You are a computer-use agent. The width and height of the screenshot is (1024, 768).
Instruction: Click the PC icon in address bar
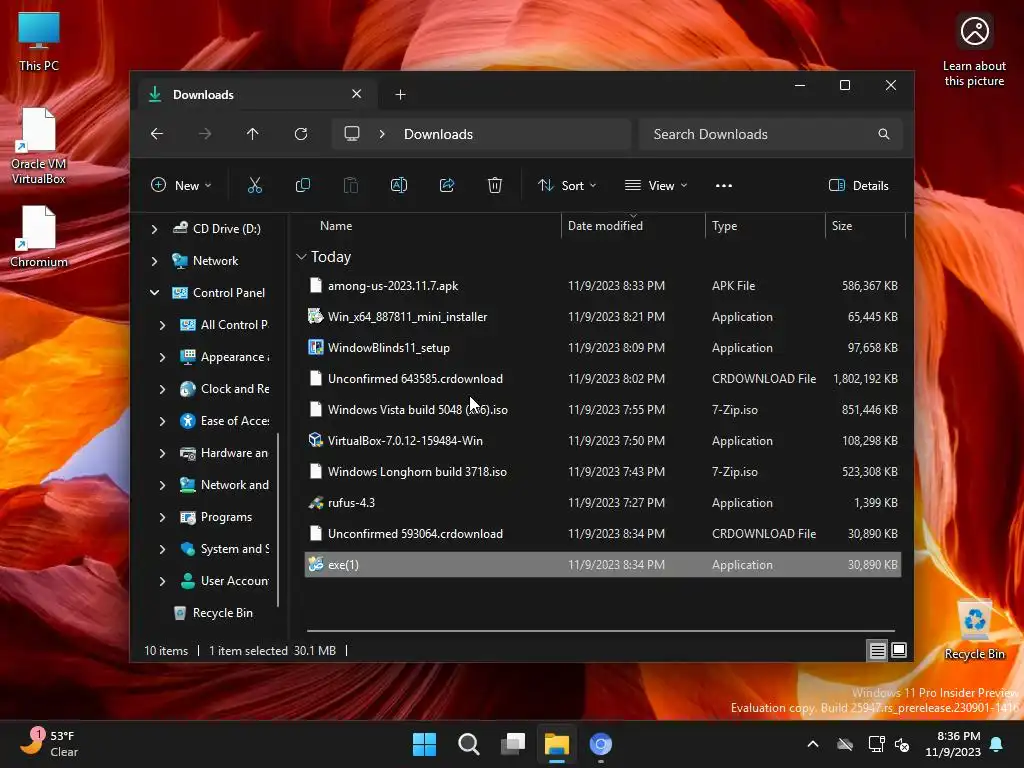[352, 134]
